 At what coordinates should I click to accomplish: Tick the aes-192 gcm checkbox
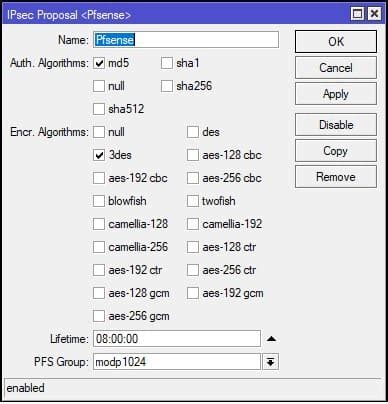[x=193, y=293]
